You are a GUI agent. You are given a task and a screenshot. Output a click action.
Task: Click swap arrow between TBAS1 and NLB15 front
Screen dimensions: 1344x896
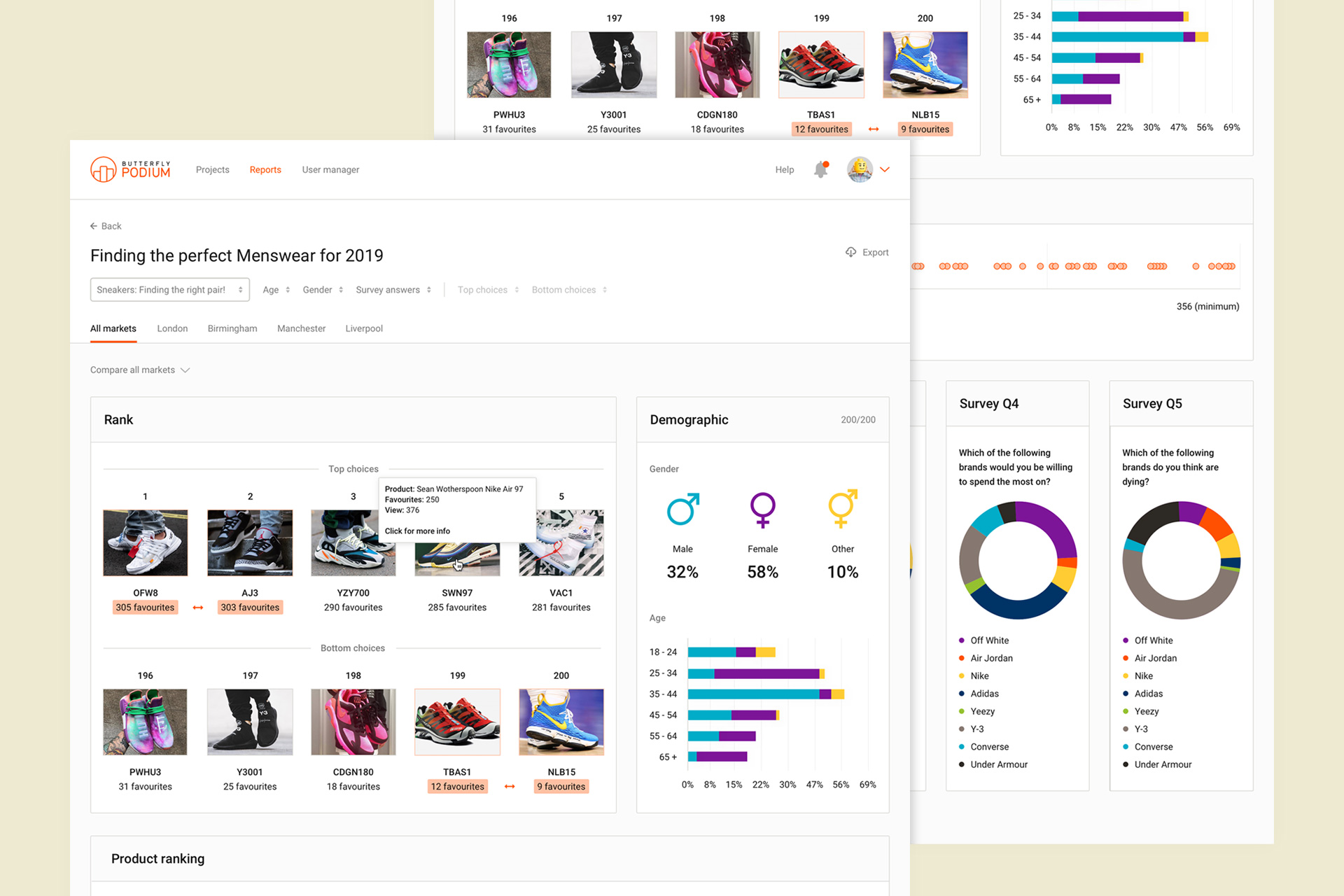(x=510, y=787)
